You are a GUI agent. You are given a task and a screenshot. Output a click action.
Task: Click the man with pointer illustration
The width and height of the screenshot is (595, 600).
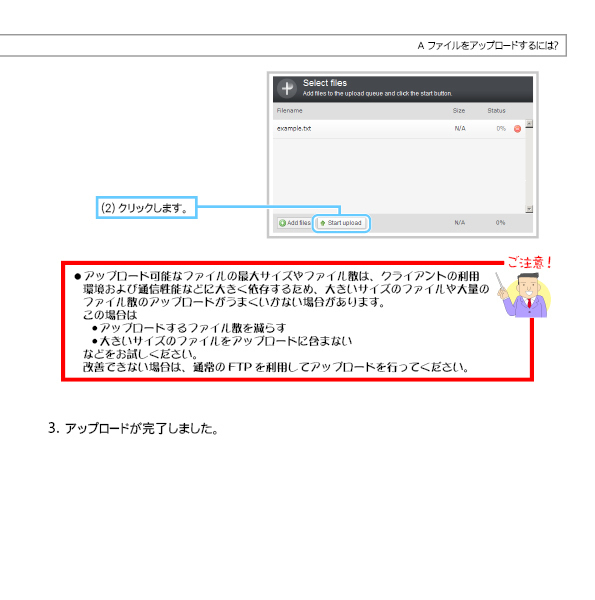524,295
